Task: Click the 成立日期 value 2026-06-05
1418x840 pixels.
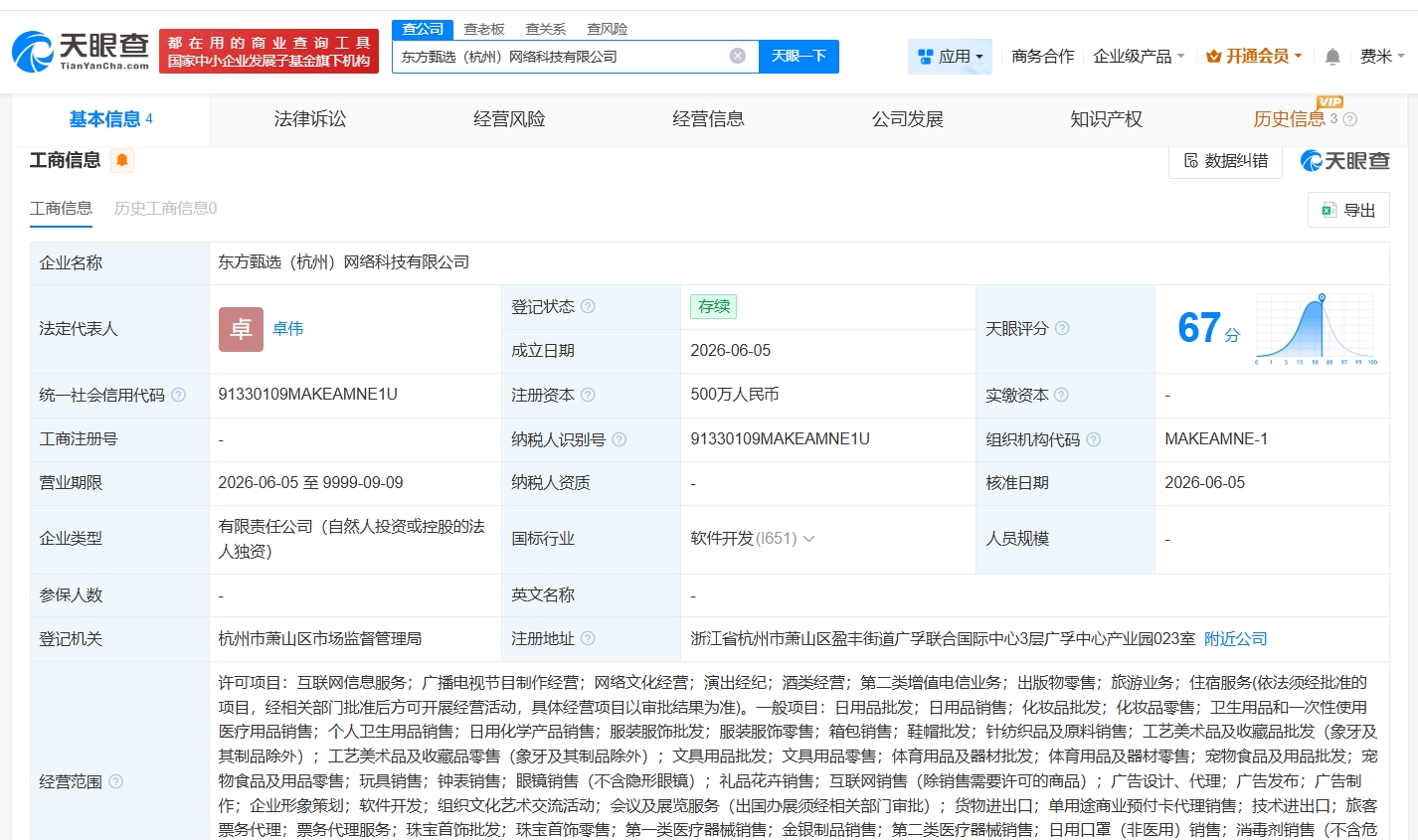Action: click(x=731, y=351)
